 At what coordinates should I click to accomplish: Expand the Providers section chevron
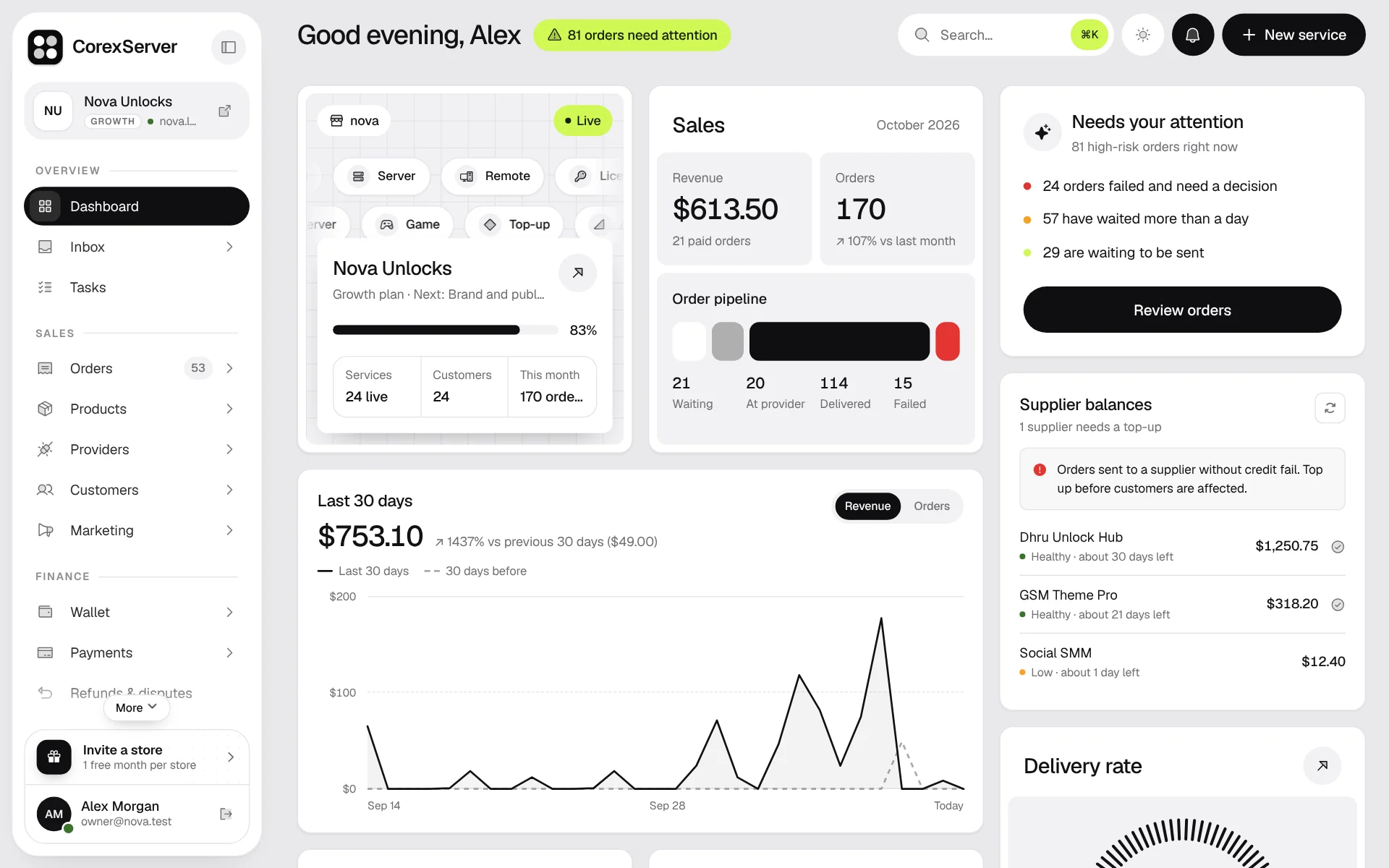[229, 449]
